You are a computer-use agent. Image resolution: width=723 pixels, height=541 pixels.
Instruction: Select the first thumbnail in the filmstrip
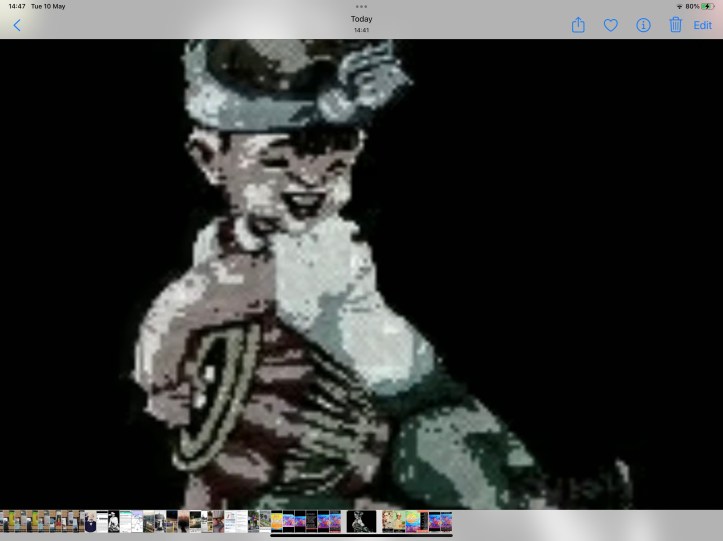(4, 521)
